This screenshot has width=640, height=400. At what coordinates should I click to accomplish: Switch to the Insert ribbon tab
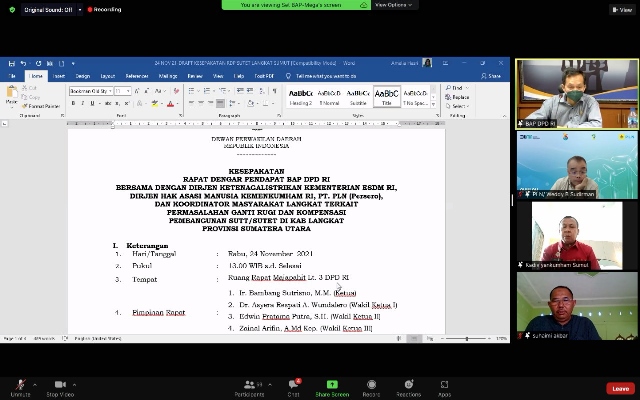59,76
